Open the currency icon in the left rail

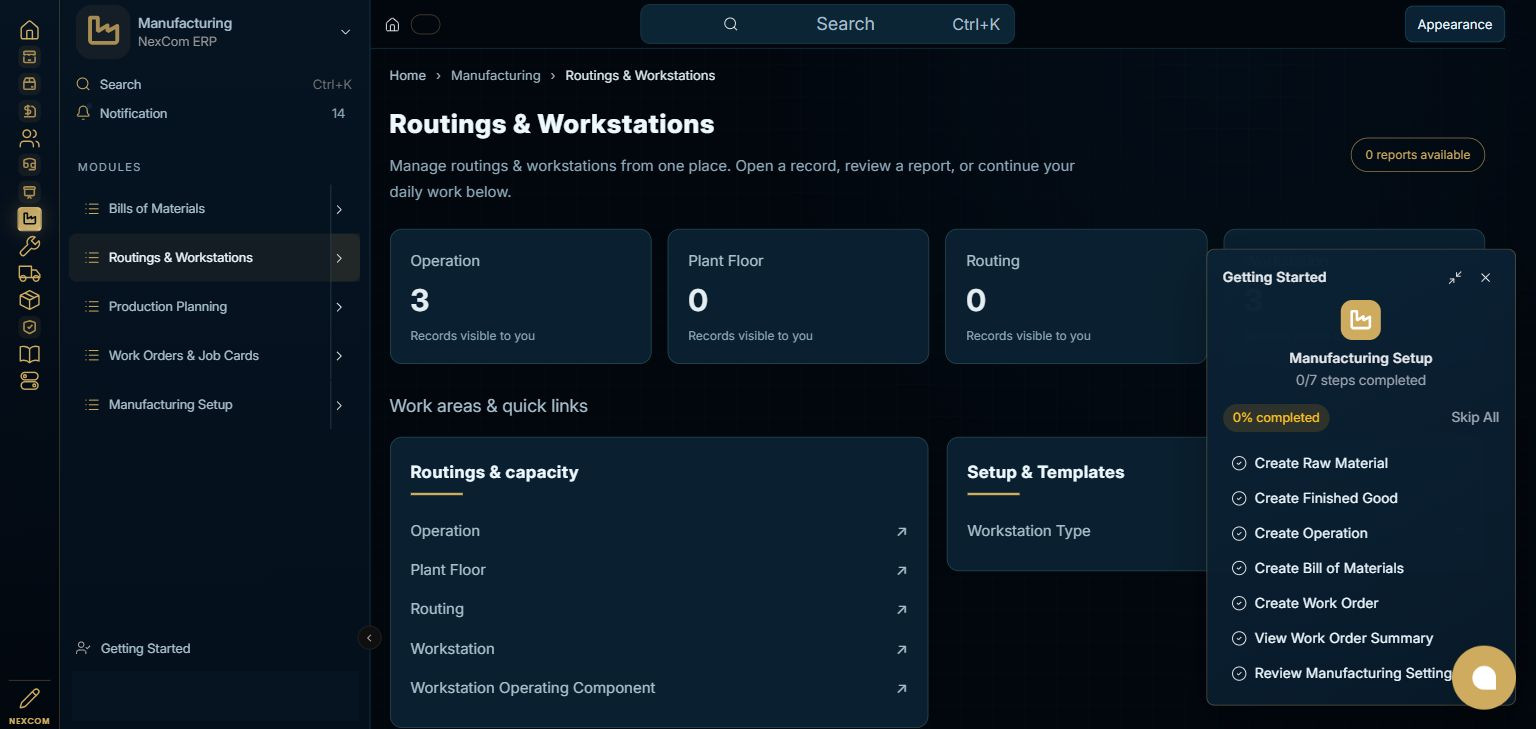click(x=29, y=111)
